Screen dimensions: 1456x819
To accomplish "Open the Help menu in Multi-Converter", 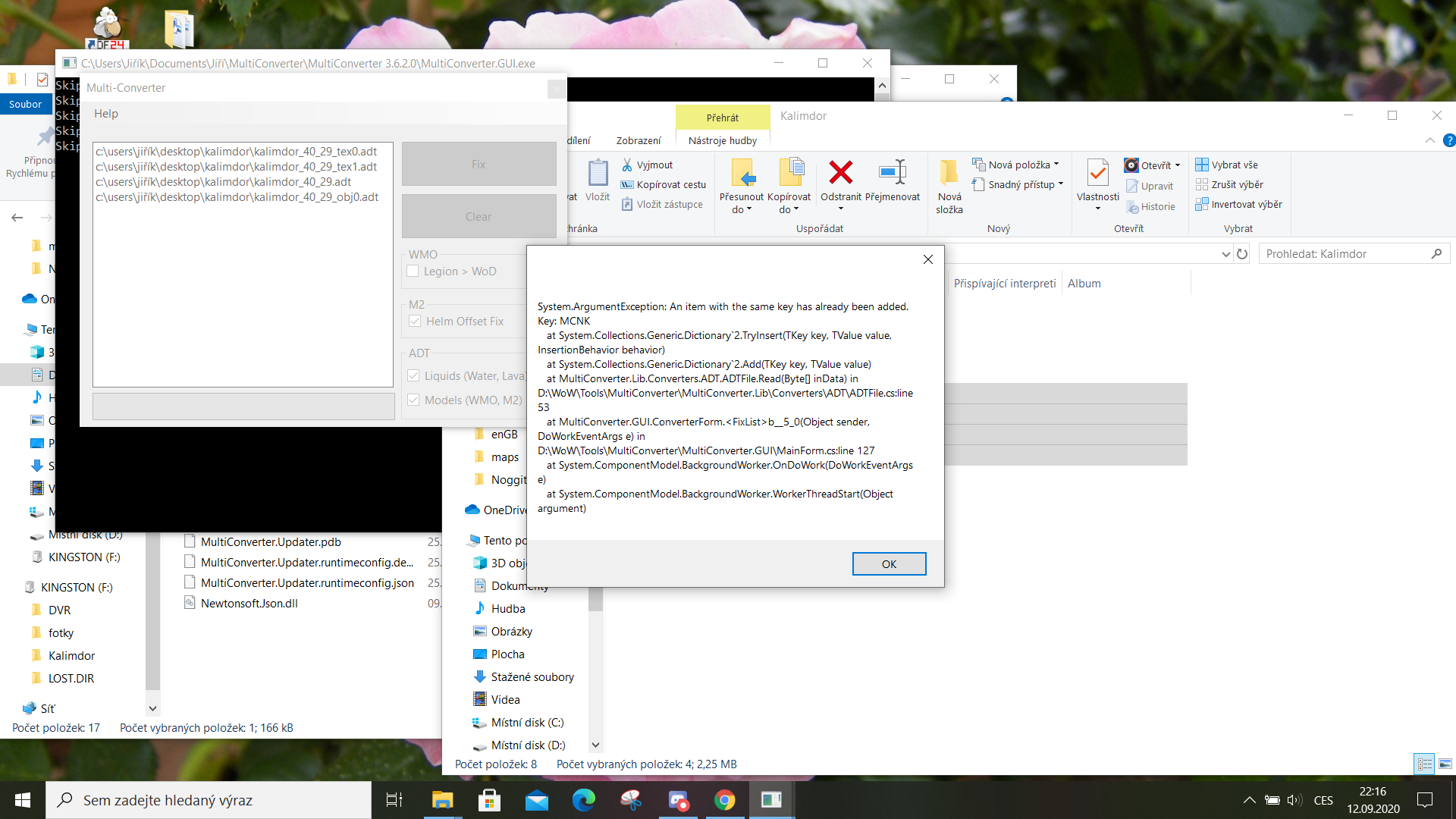I will pyautogui.click(x=106, y=114).
